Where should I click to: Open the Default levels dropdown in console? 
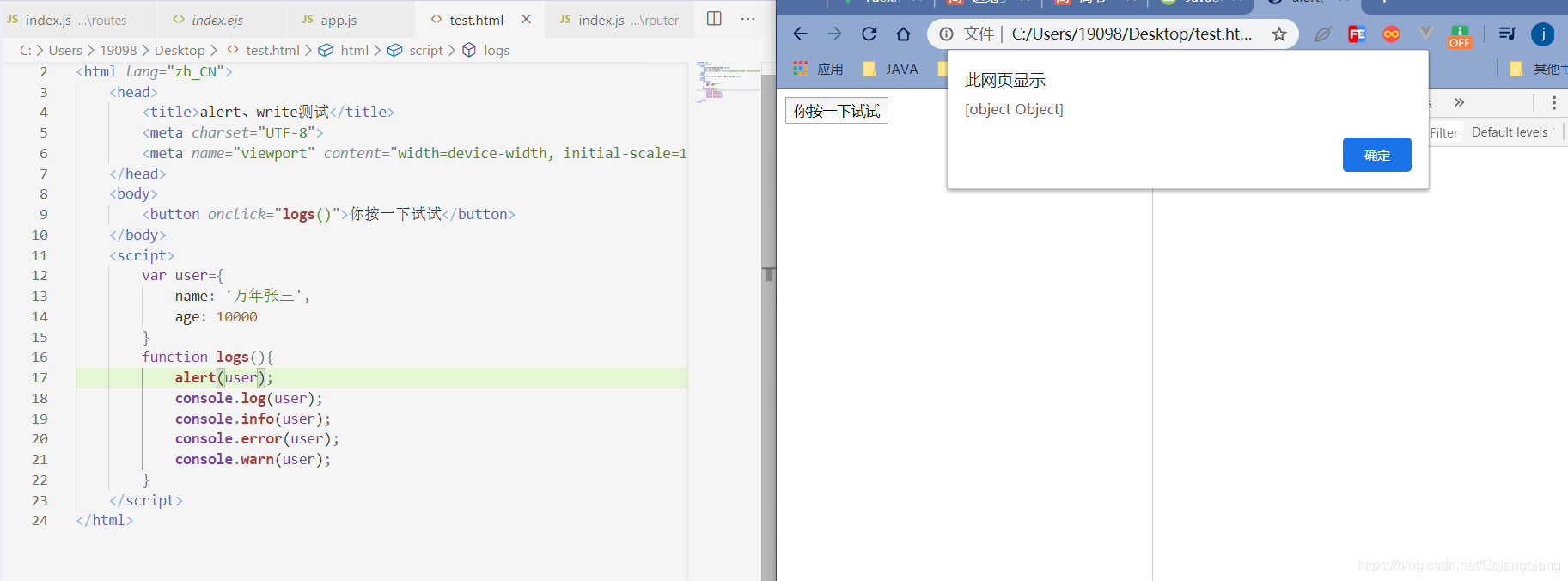click(x=1512, y=131)
